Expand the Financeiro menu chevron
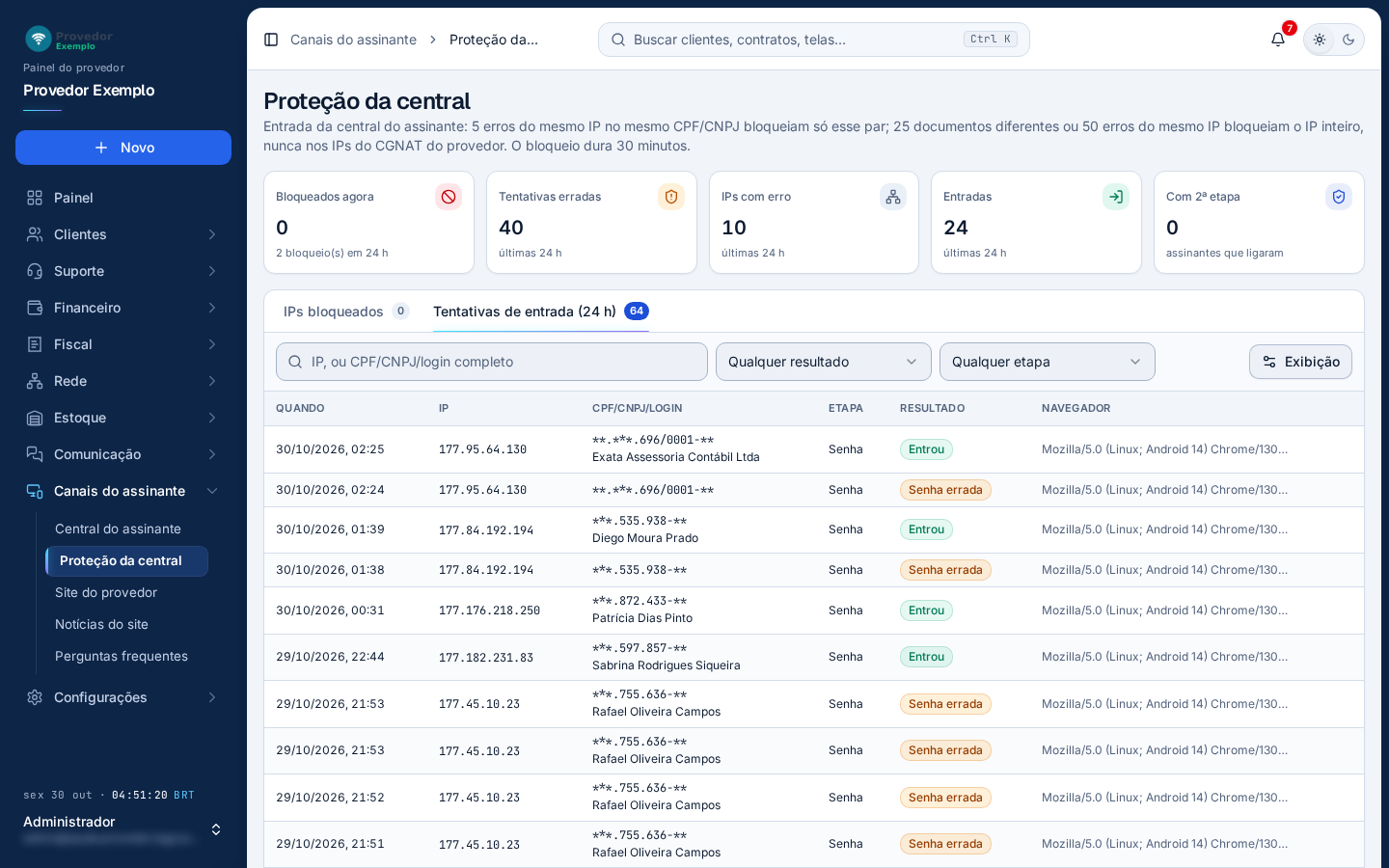 (212, 308)
